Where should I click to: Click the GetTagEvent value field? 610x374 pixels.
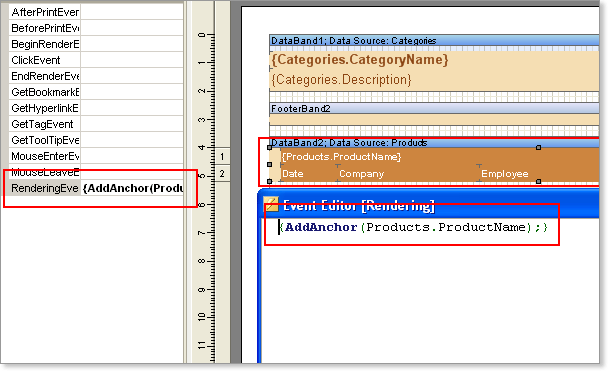pos(131,124)
